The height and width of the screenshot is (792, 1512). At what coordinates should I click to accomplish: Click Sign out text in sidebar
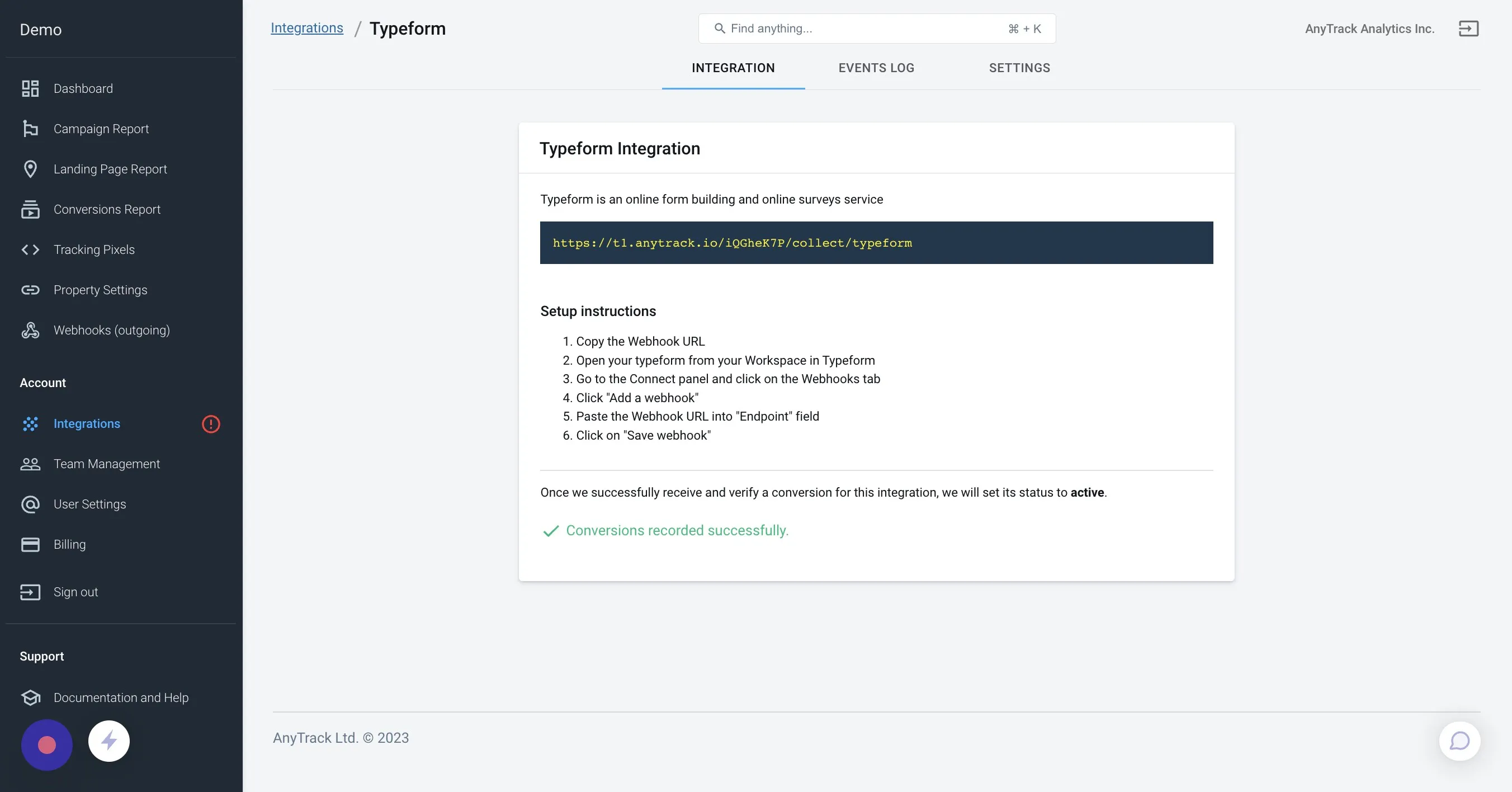click(x=75, y=592)
